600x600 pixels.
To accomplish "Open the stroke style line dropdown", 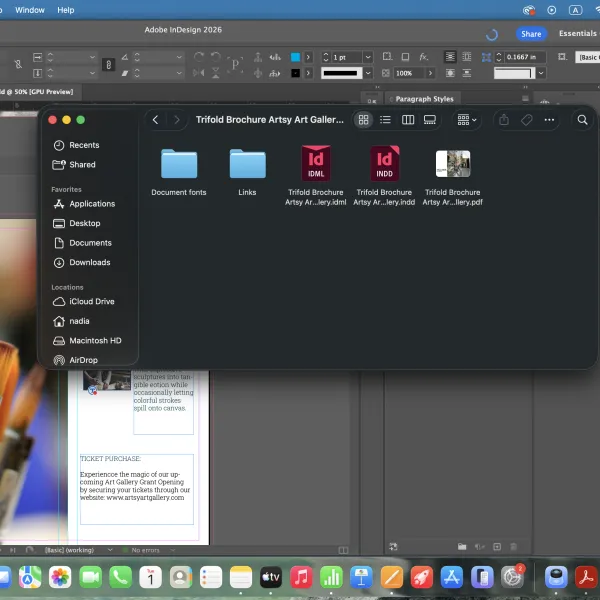I will click(368, 73).
